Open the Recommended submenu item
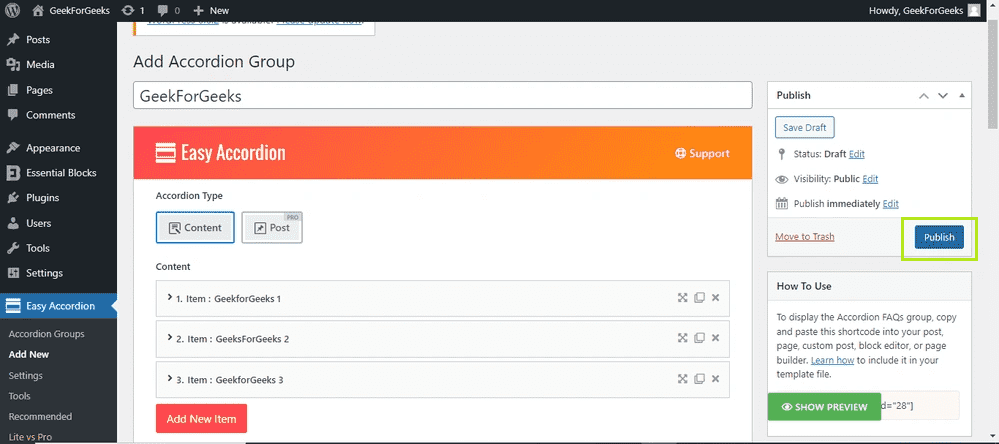999x444 pixels. 40,416
